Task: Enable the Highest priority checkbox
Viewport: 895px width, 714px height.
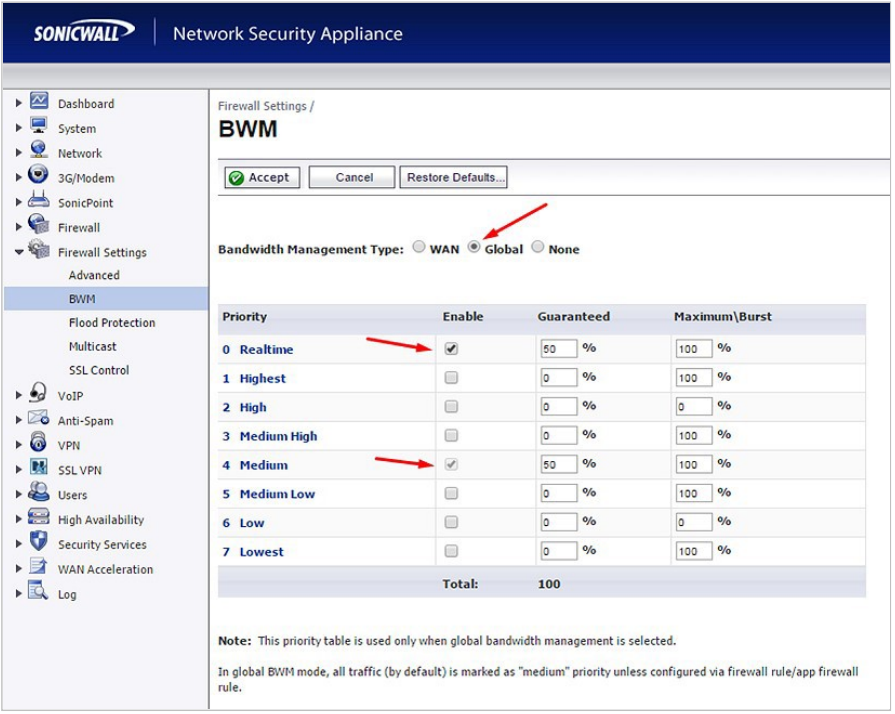Action: pos(451,378)
